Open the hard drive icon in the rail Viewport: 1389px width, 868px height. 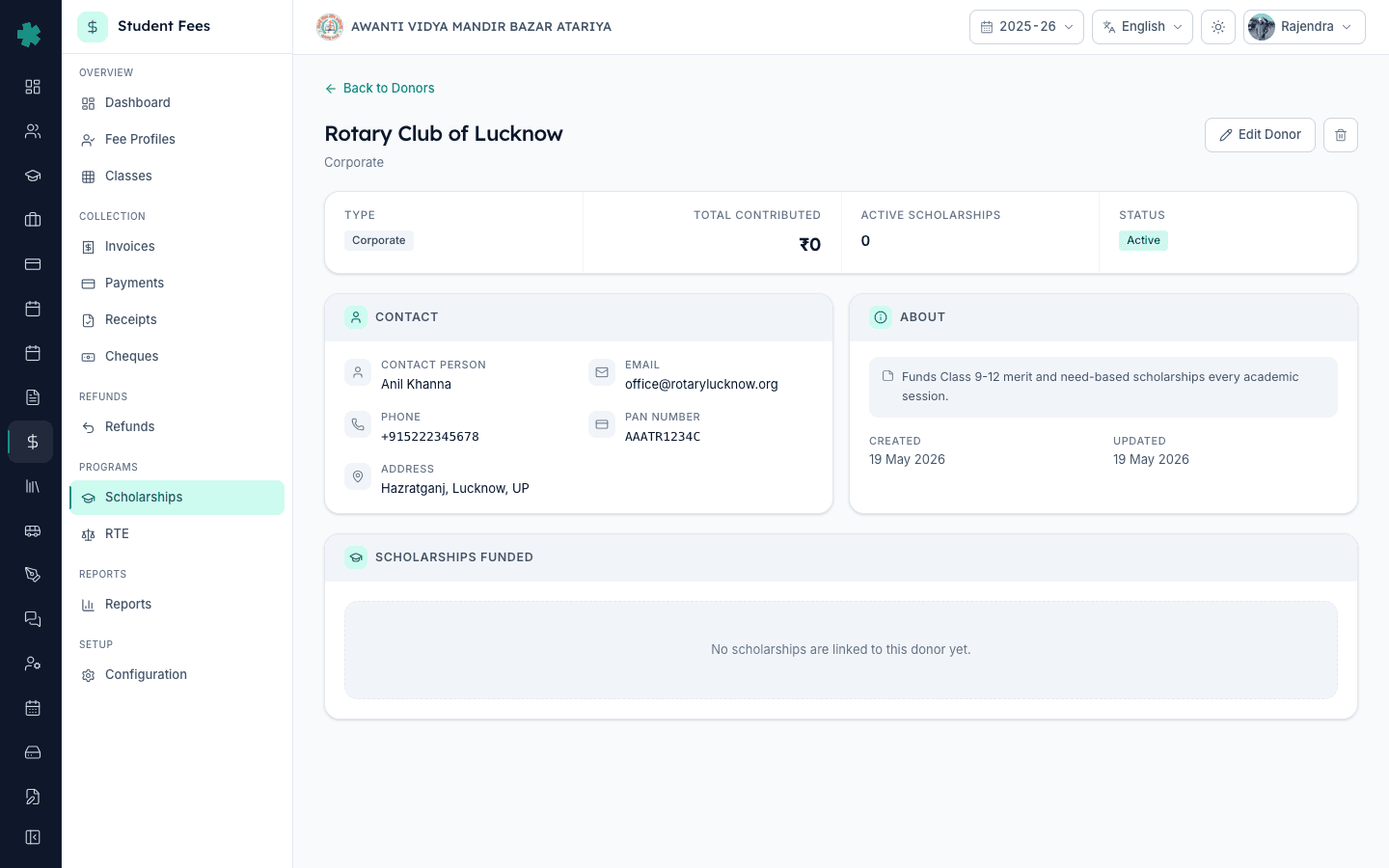(33, 752)
